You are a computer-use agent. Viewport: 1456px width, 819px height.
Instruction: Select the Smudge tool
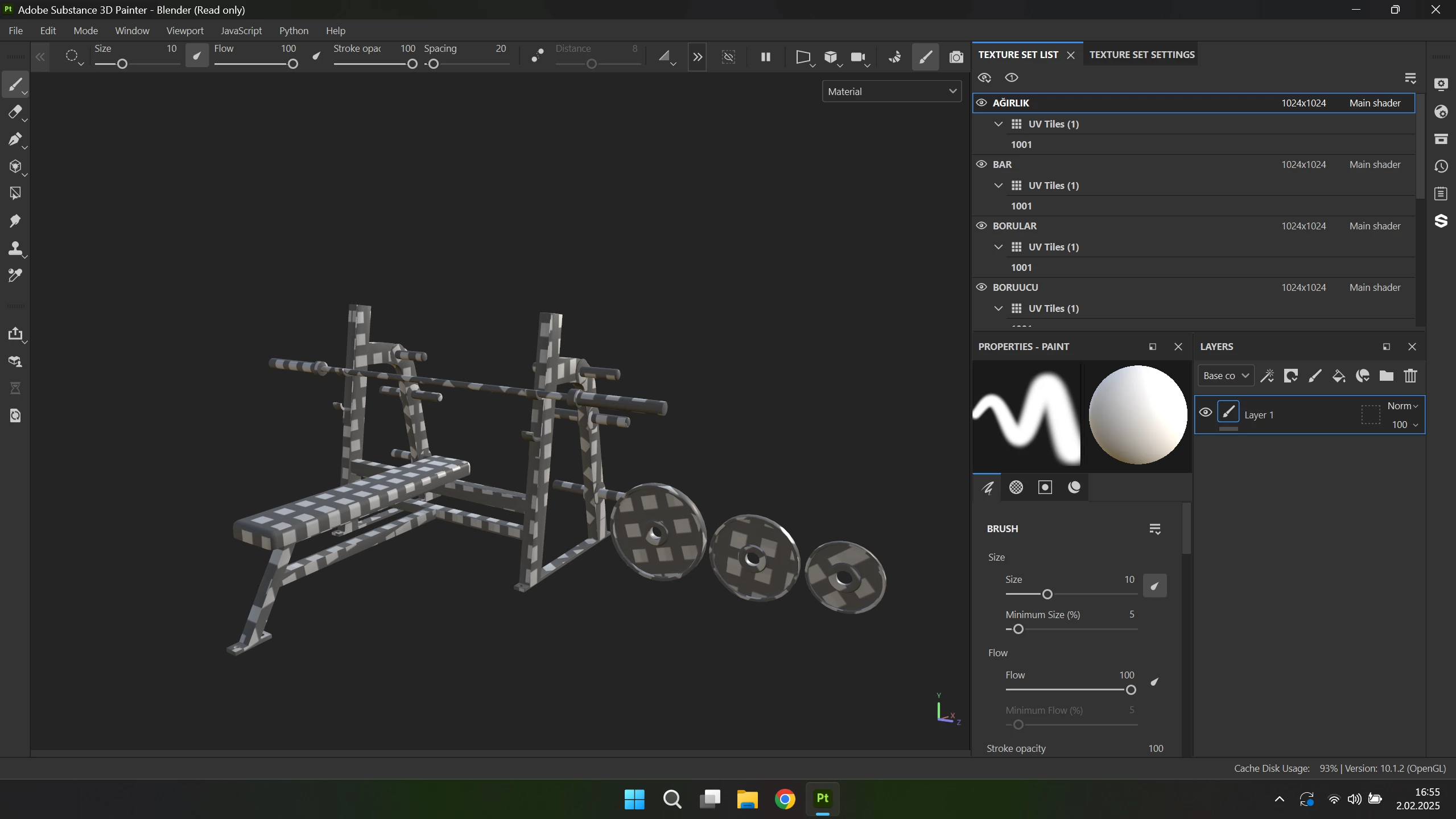tap(15, 221)
